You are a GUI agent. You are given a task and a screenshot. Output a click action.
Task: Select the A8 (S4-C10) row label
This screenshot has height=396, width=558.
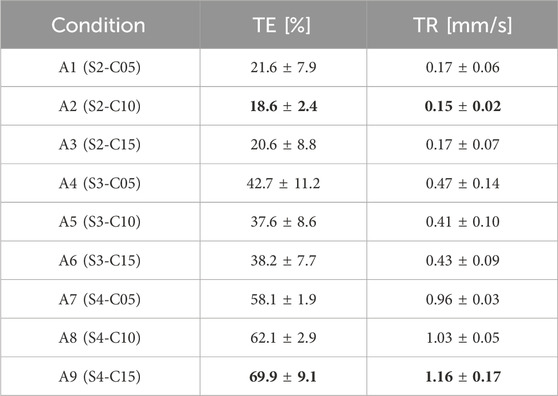(100, 338)
